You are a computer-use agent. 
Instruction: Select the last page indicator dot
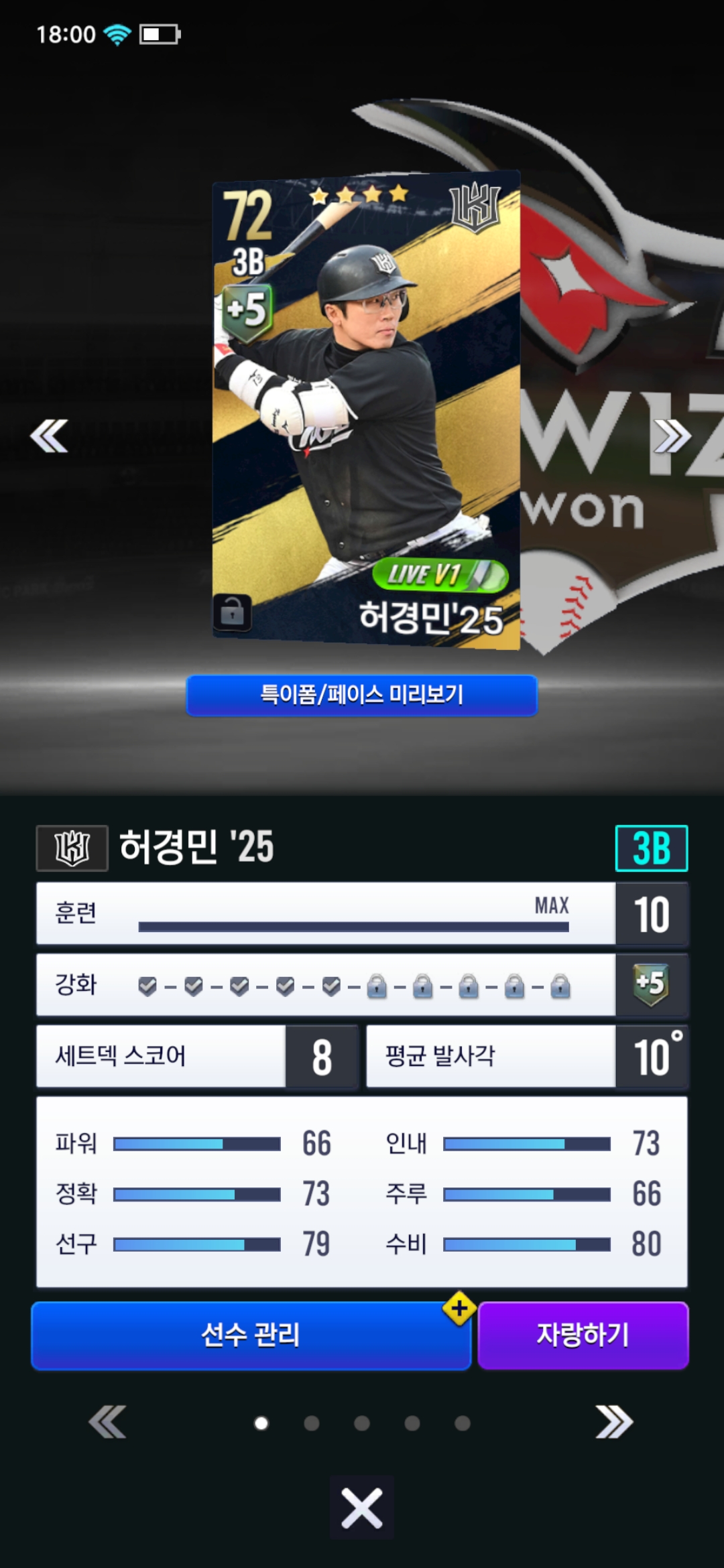[x=463, y=1423]
